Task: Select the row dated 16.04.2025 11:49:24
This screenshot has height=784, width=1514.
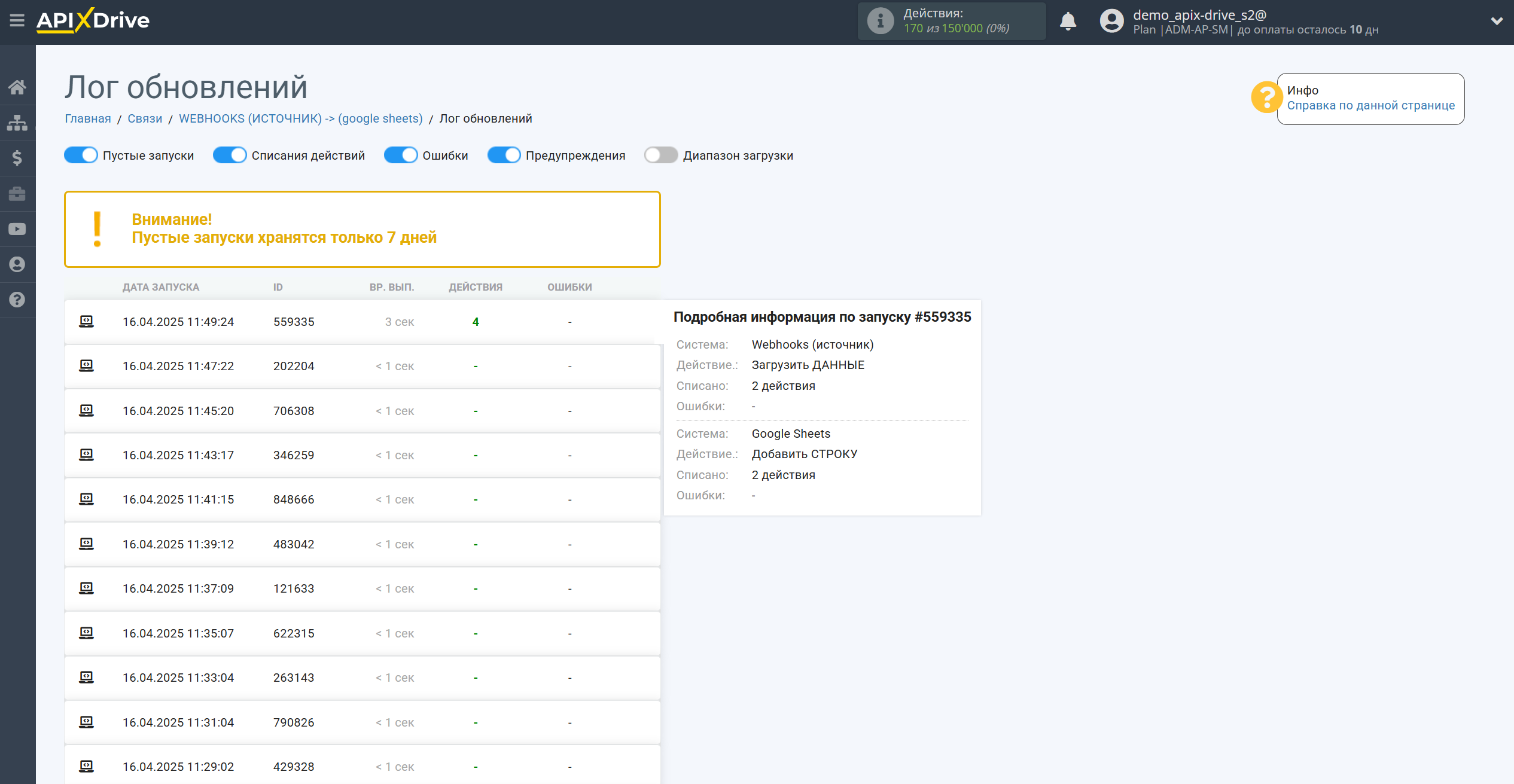Action: [362, 322]
